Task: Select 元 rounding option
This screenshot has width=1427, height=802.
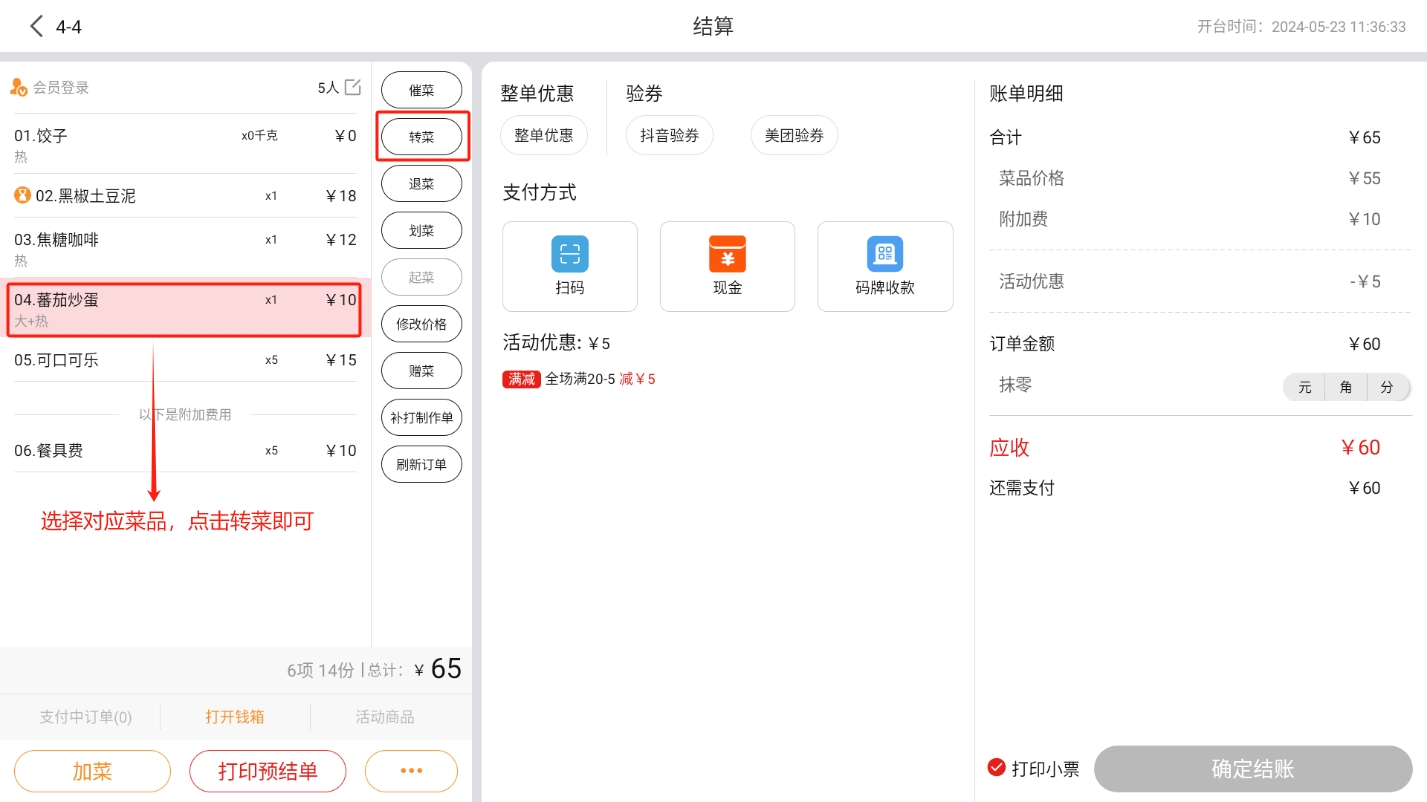Action: pos(1304,387)
